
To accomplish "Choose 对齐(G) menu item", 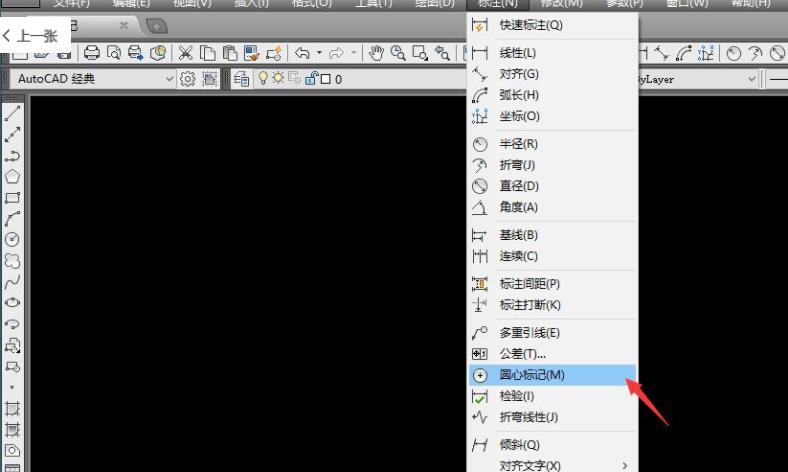I will (553, 74).
